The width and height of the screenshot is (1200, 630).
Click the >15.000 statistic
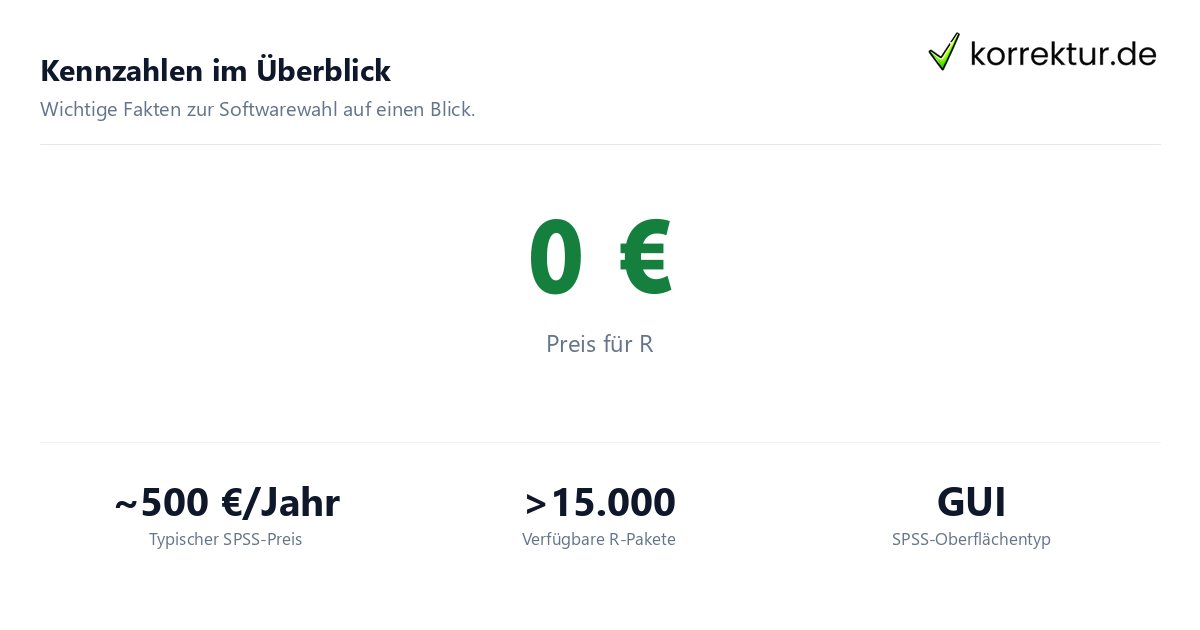[x=600, y=502]
